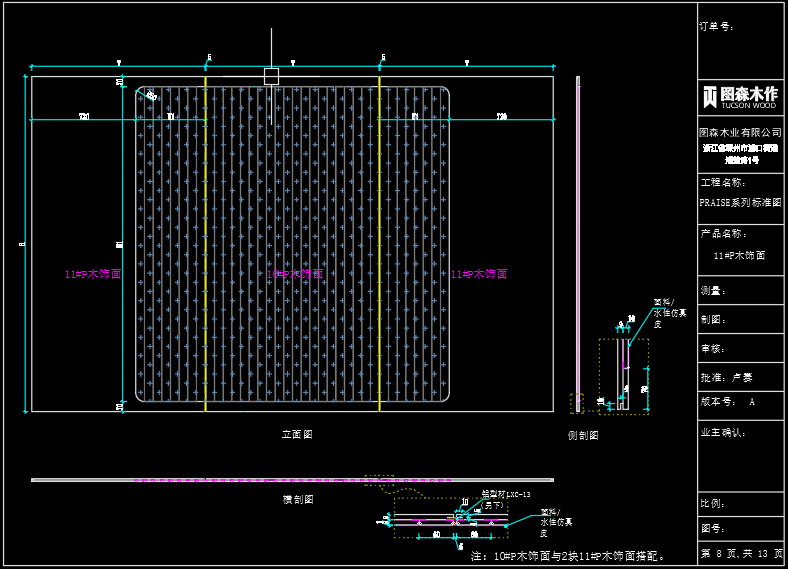
Task: Click the 立面图 view title
Action: (297, 435)
